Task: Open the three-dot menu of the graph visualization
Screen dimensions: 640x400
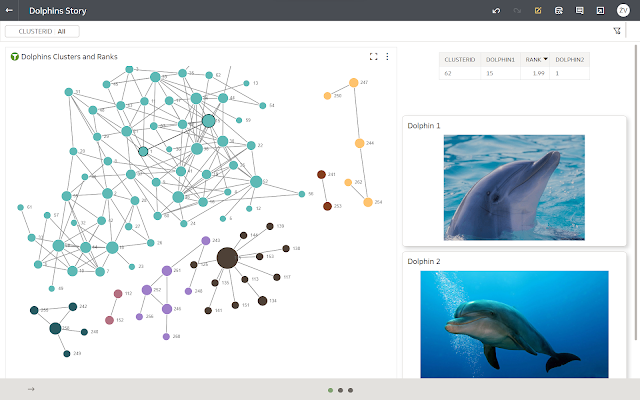Action: tap(387, 56)
